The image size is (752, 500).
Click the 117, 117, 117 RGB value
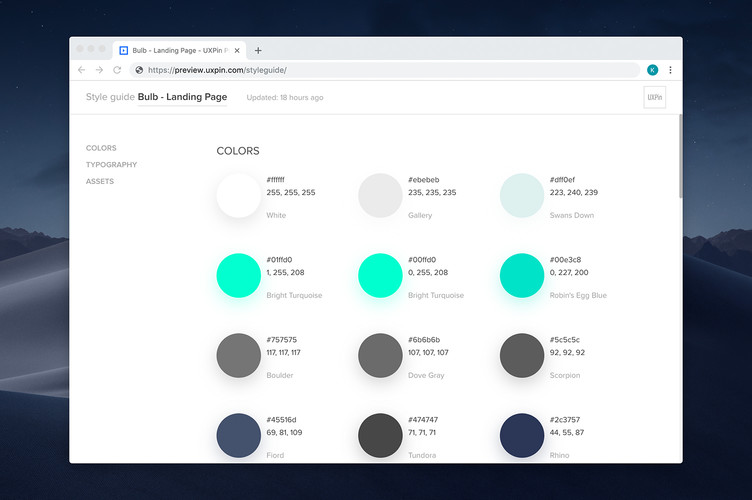(283, 352)
